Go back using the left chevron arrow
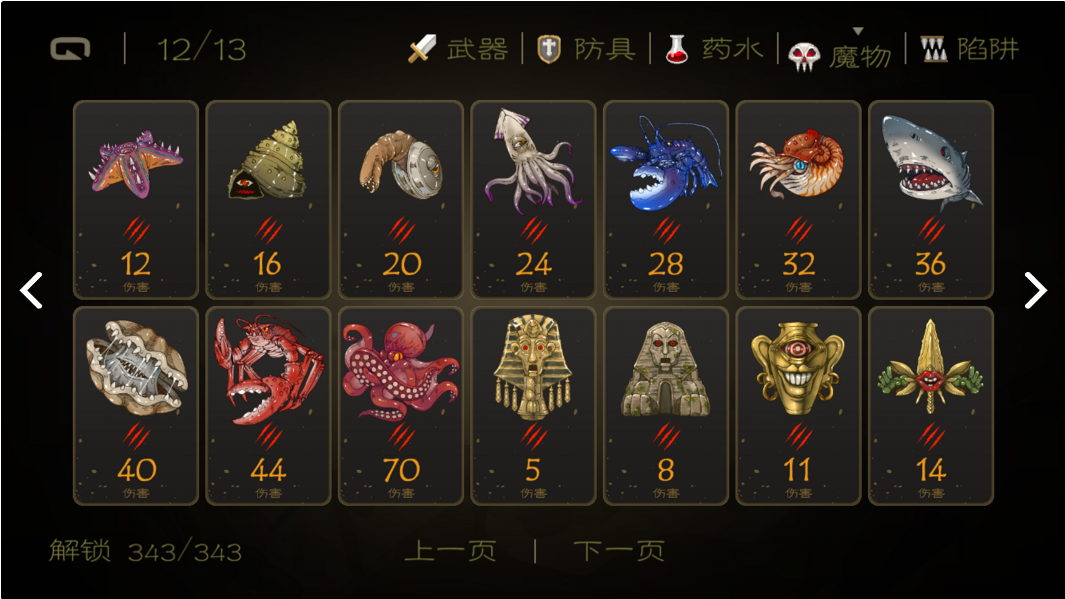Image resolution: width=1065 pixels, height=599 pixels. 31,291
